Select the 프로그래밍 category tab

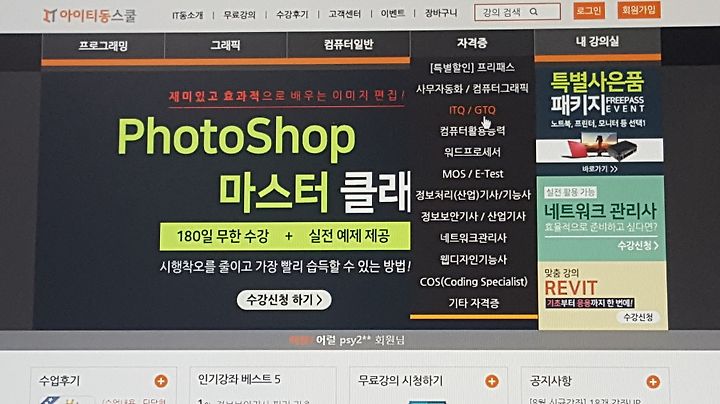[103, 45]
